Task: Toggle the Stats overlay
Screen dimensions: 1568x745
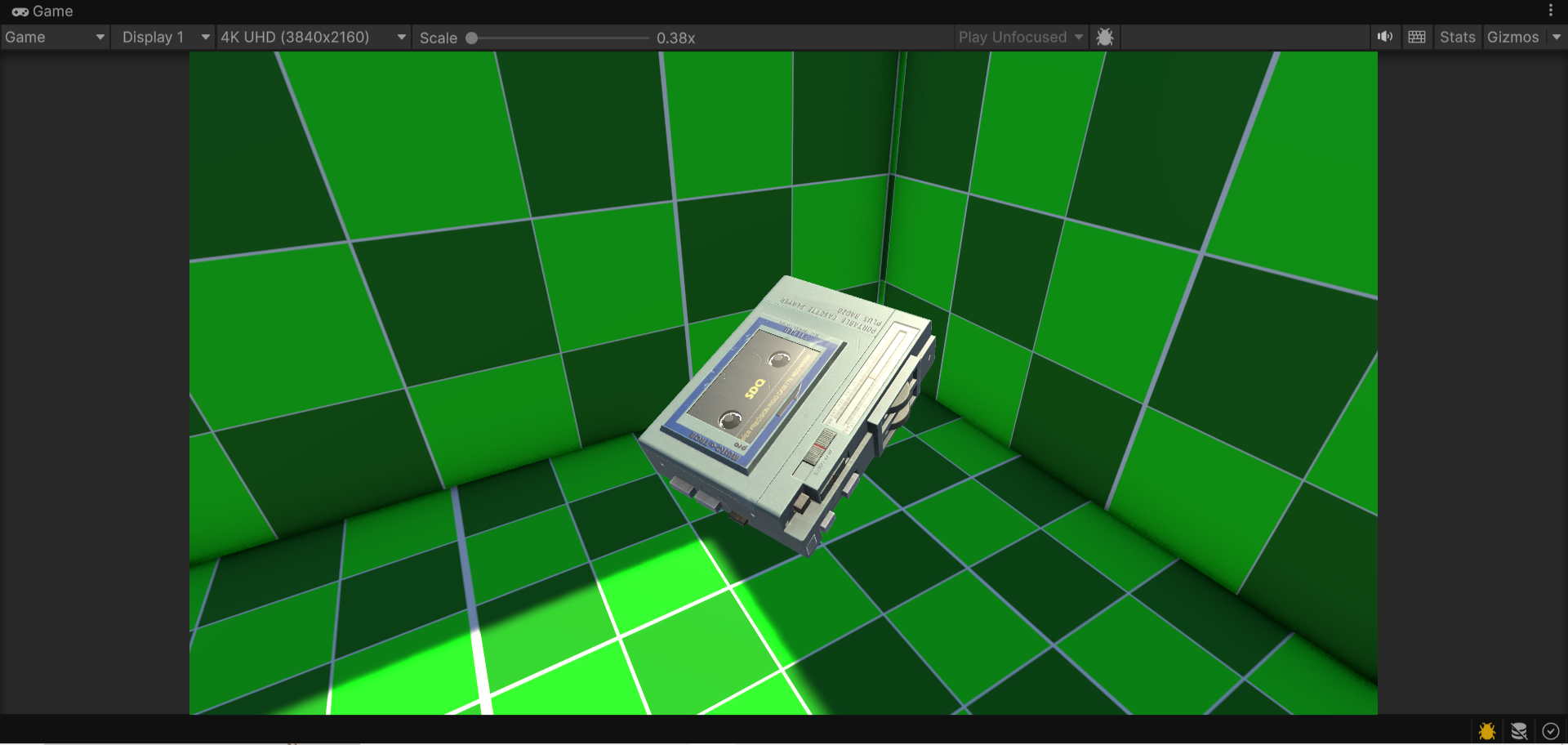Action: (x=1457, y=37)
